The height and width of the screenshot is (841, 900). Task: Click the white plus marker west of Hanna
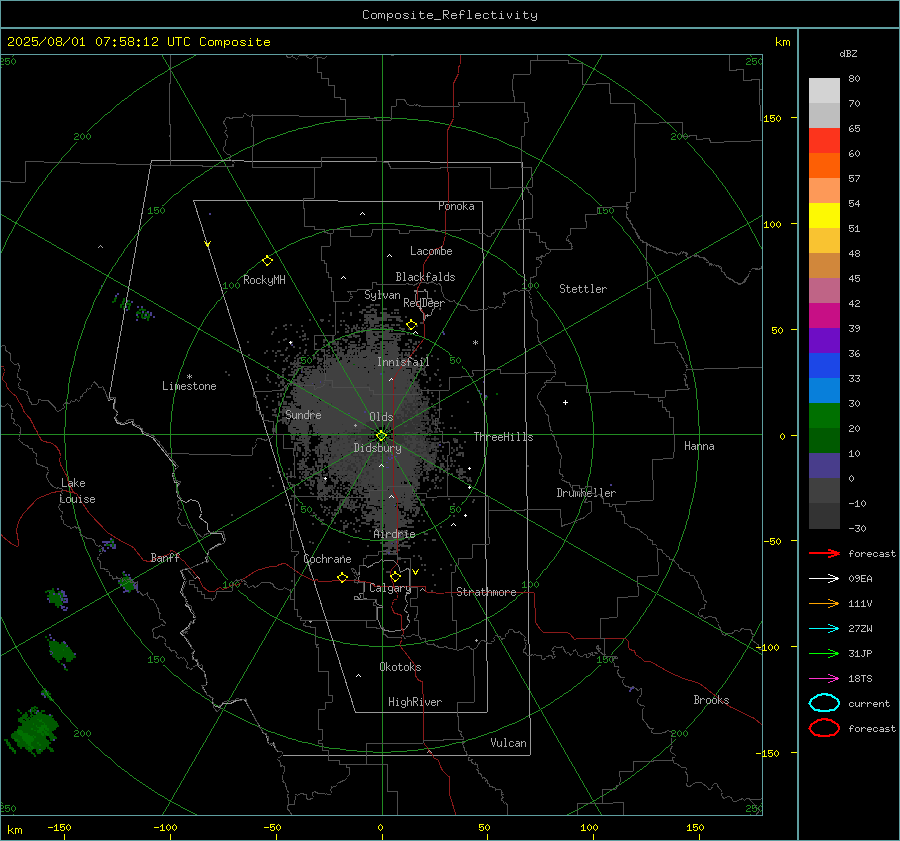(565, 402)
